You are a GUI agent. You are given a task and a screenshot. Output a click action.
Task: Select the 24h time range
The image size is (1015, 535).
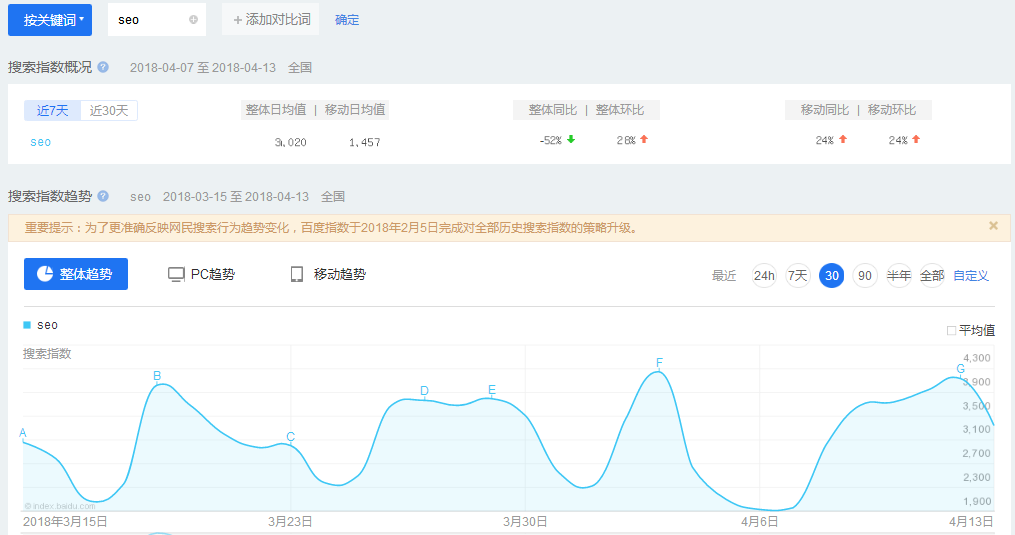[764, 275]
